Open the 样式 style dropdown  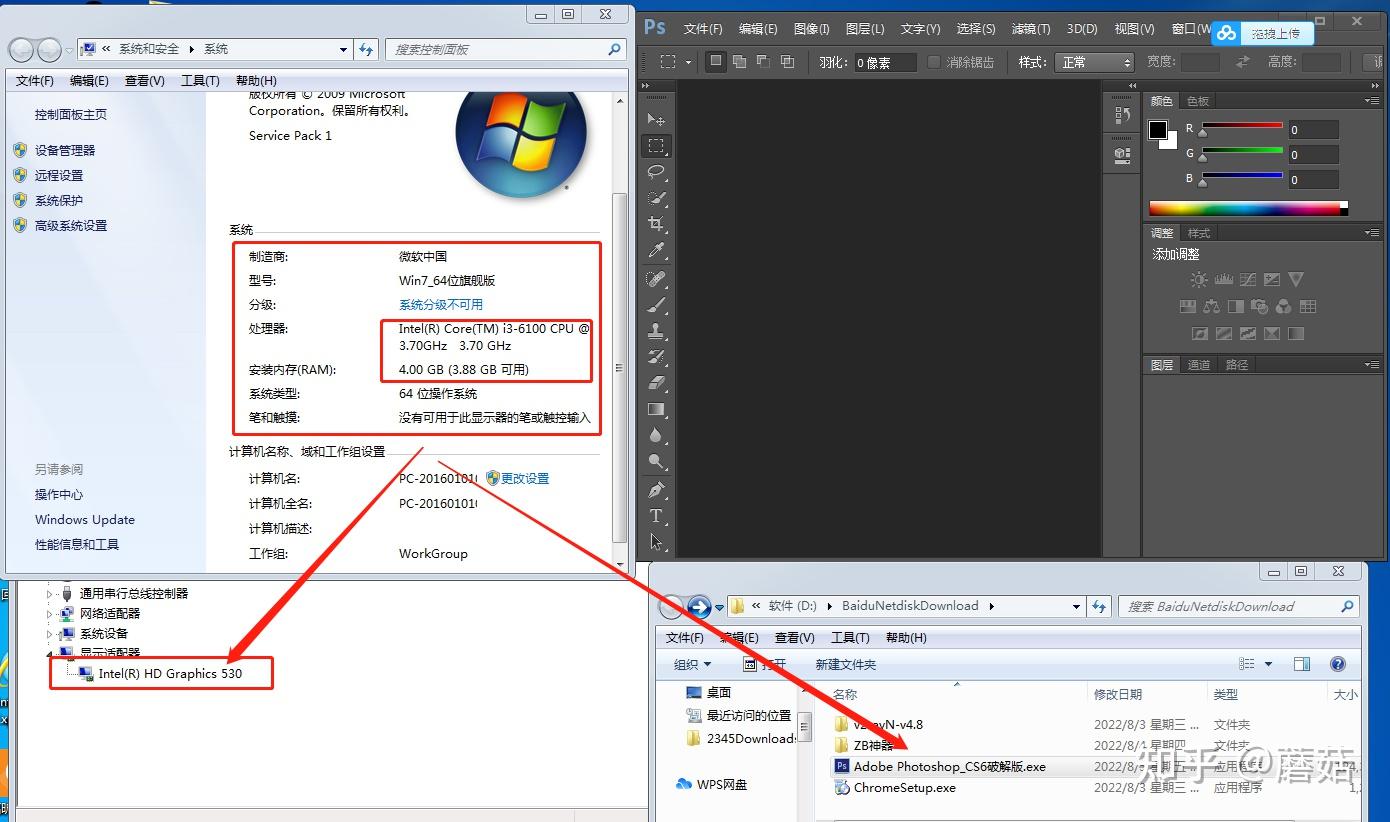pos(1094,62)
